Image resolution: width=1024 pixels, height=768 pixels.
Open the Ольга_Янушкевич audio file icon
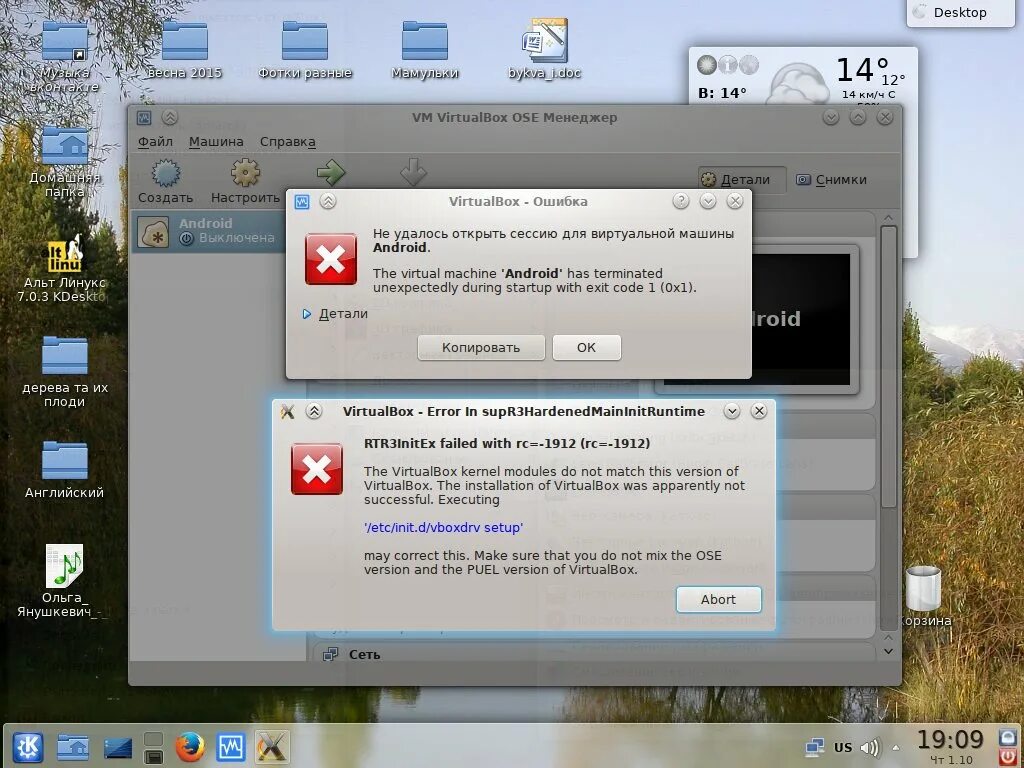pos(64,581)
